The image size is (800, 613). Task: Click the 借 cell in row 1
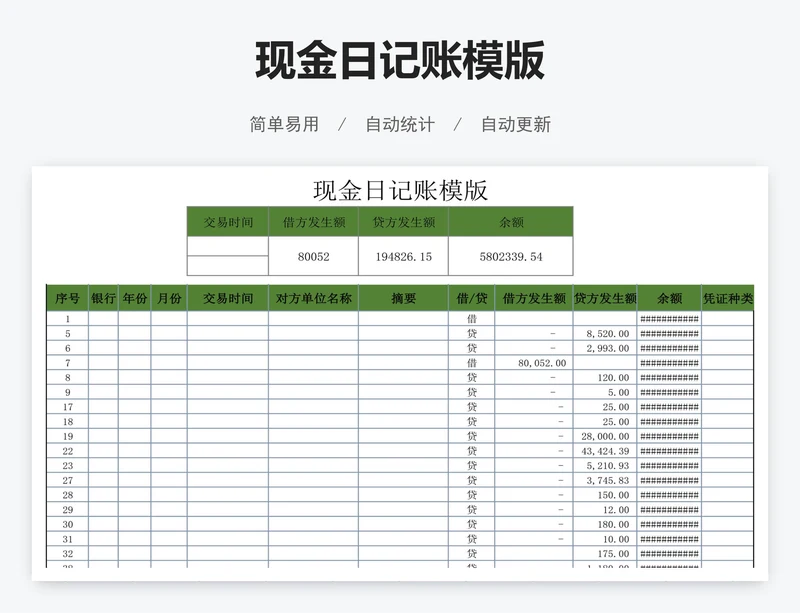point(472,319)
